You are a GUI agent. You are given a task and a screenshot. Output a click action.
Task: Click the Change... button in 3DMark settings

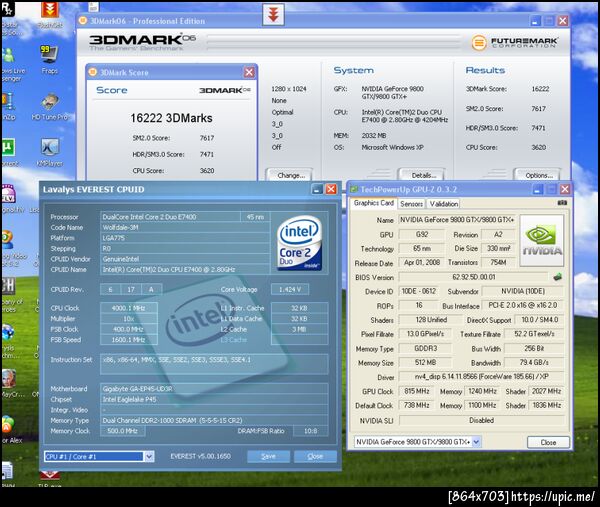coord(291,175)
